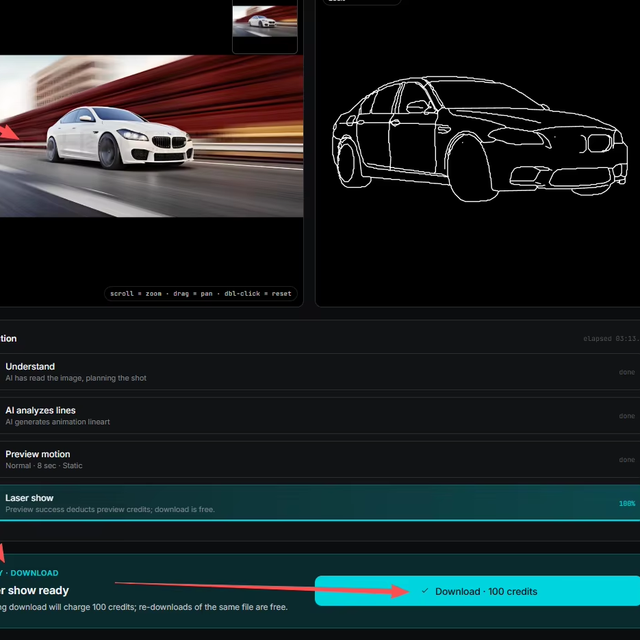The image size is (640, 640).
Task: Click the elapsed time readout
Action: pyautogui.click(x=611, y=338)
